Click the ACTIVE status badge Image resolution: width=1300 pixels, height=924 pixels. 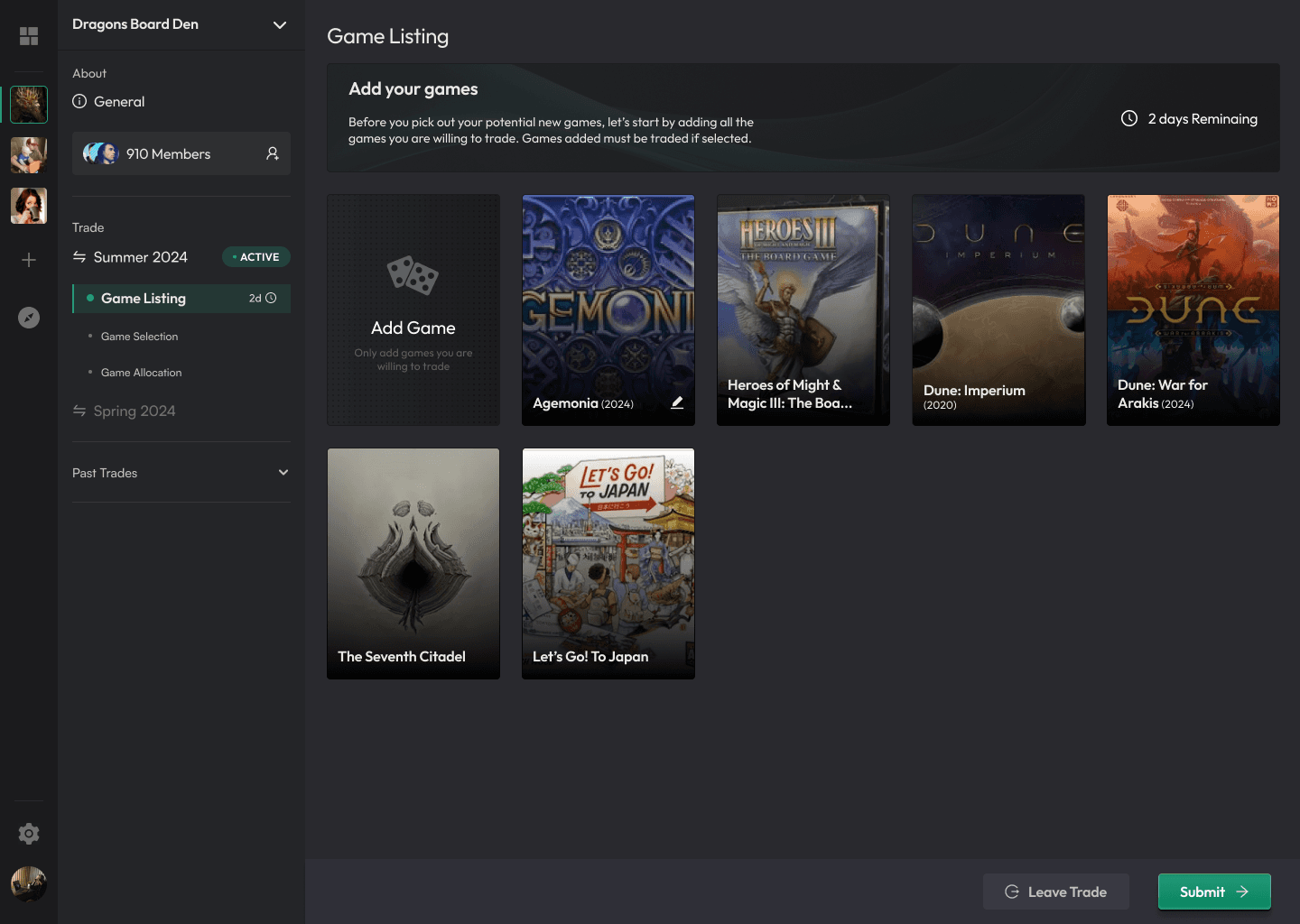256,257
